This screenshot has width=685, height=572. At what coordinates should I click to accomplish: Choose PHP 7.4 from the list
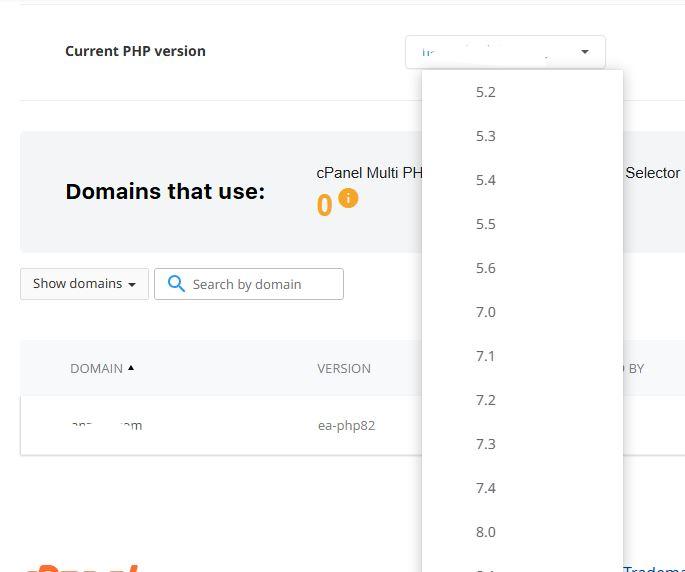[x=486, y=488]
